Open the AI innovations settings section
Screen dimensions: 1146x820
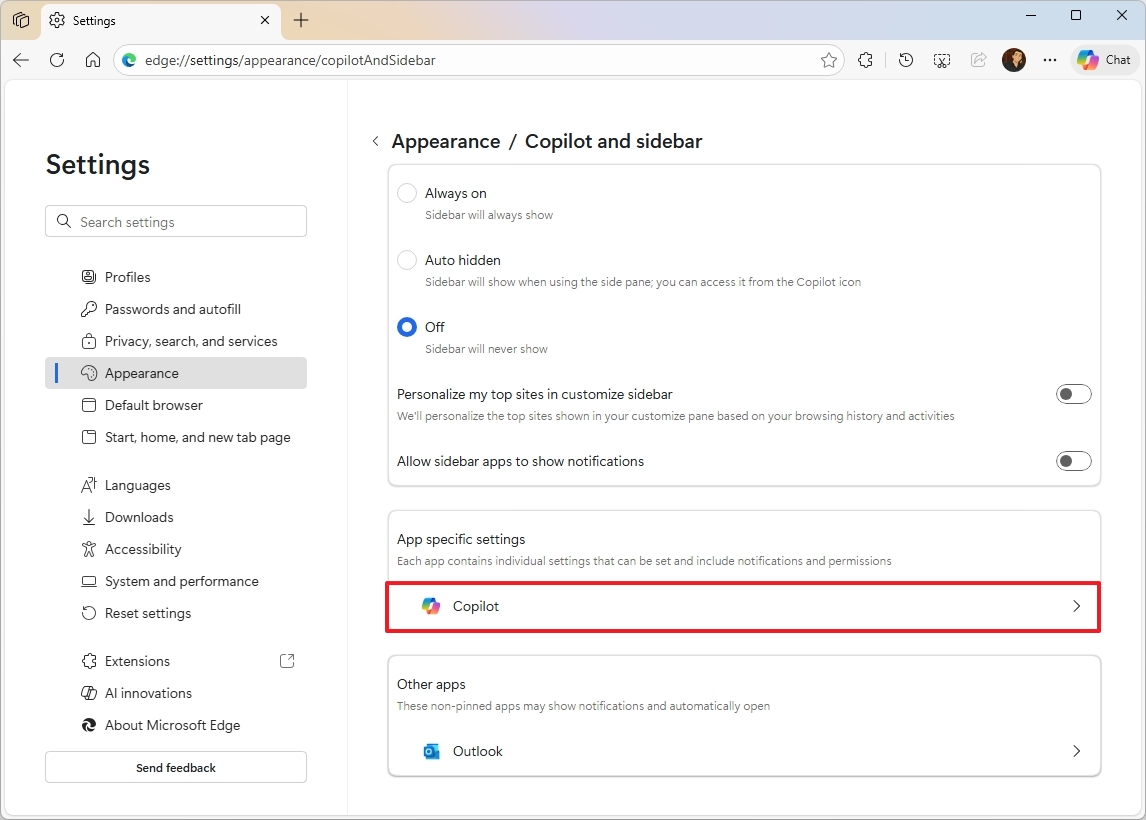pos(148,693)
